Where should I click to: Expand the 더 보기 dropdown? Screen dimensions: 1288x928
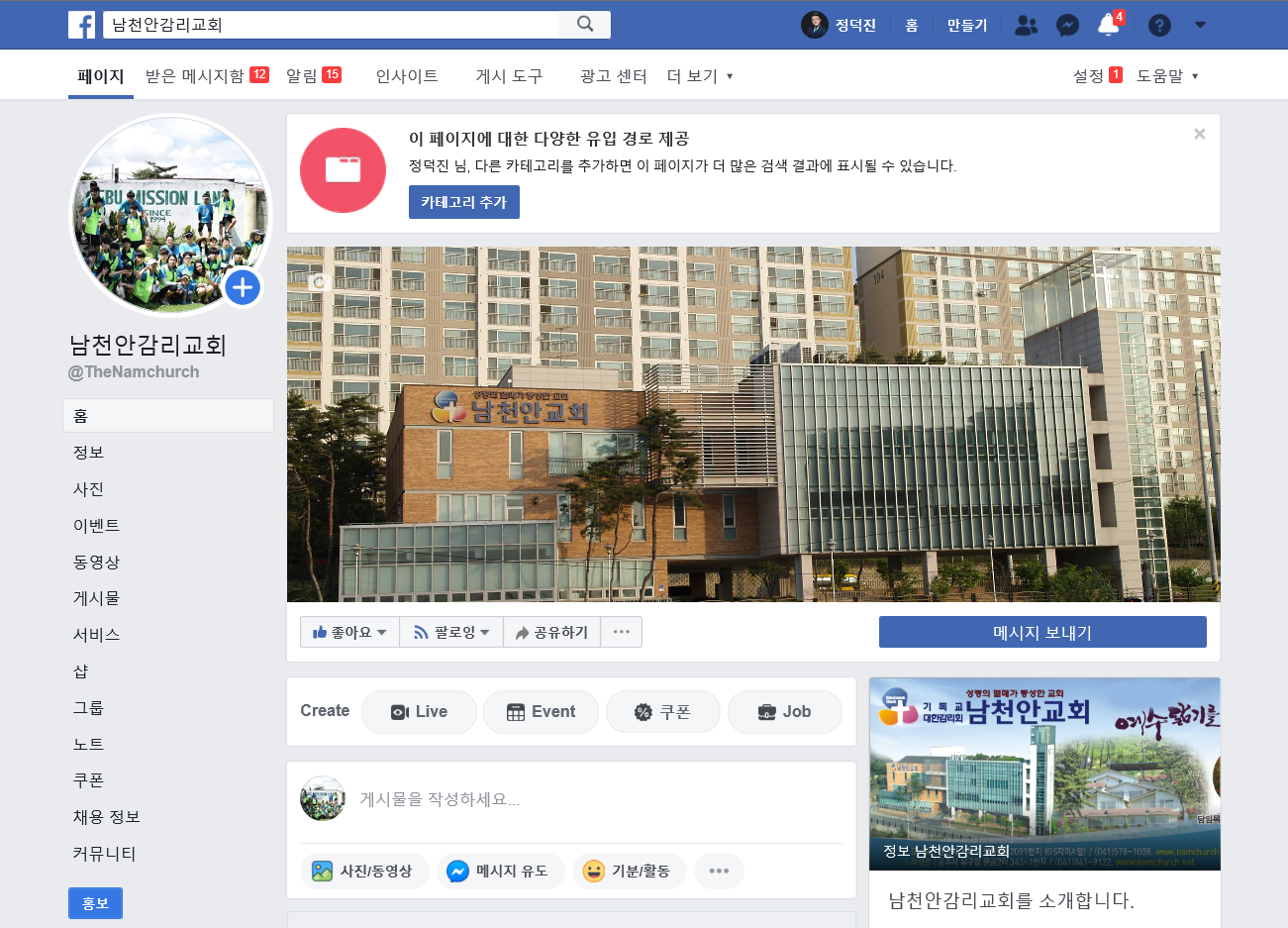(700, 76)
